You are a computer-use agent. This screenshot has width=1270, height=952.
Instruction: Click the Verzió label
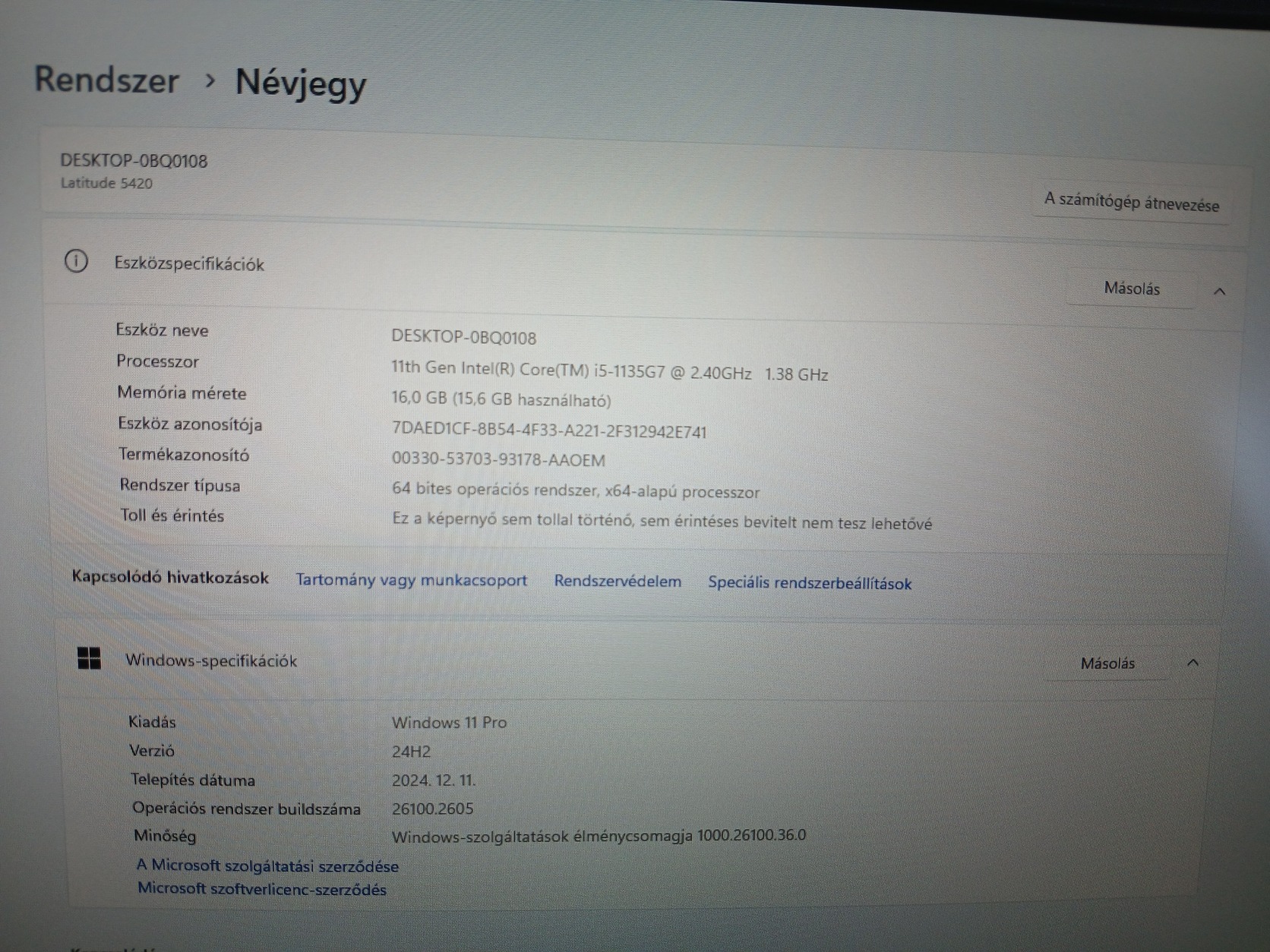point(152,750)
